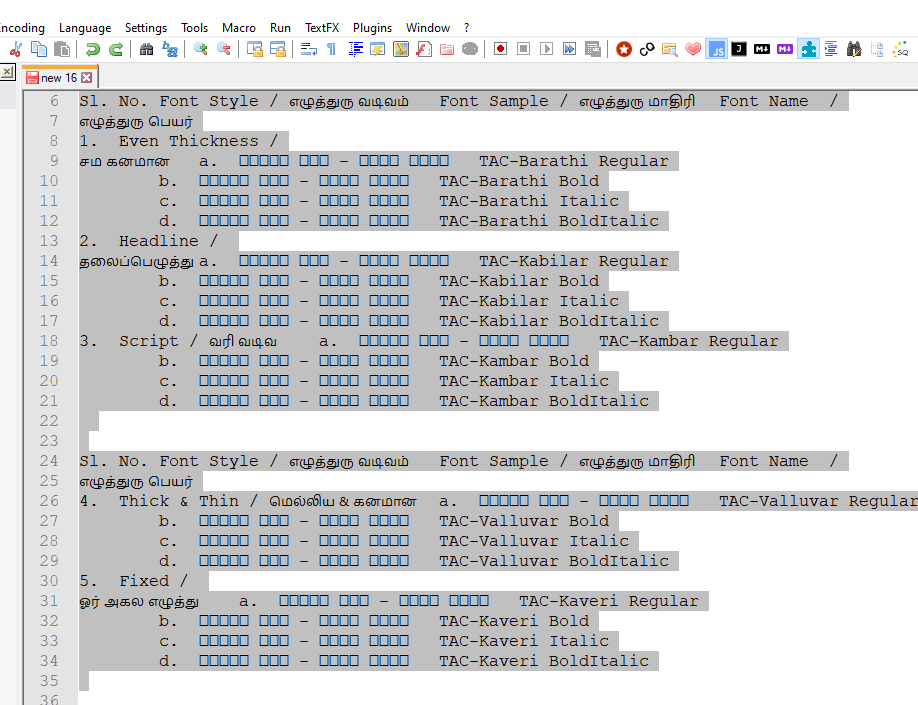Select the 'new 16' document tab
The image size is (918, 705).
click(x=58, y=77)
